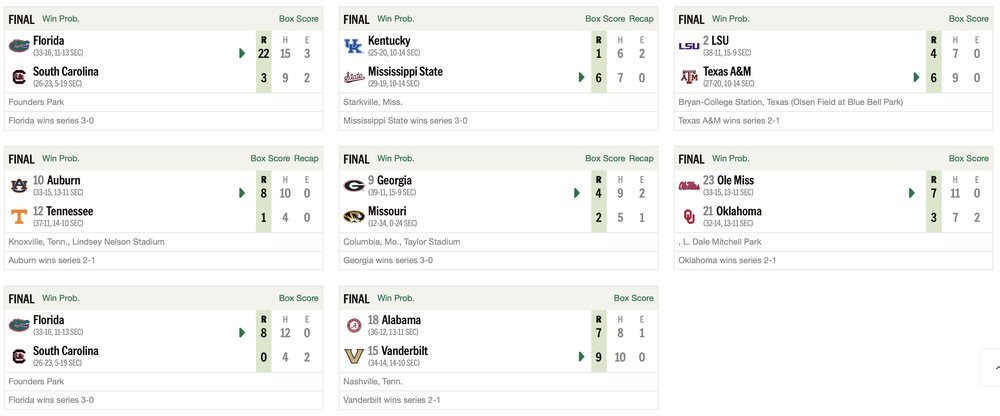Click the Kentucky Wildcats team logo
Screen dimensions: 1000x416
[x=353, y=46]
